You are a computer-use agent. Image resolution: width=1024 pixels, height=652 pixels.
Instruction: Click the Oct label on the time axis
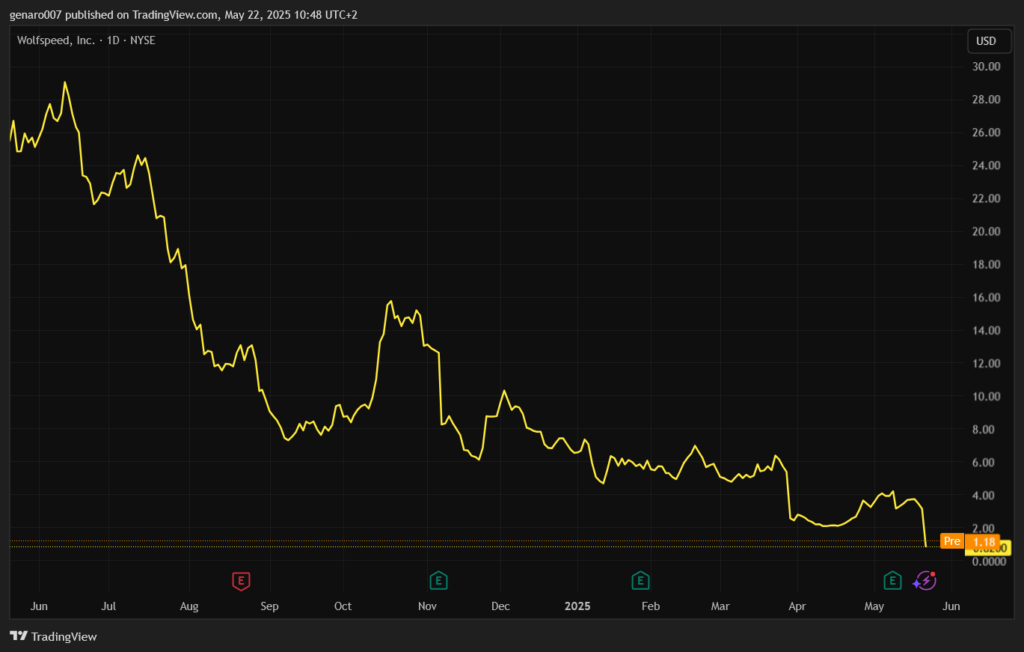click(x=343, y=606)
